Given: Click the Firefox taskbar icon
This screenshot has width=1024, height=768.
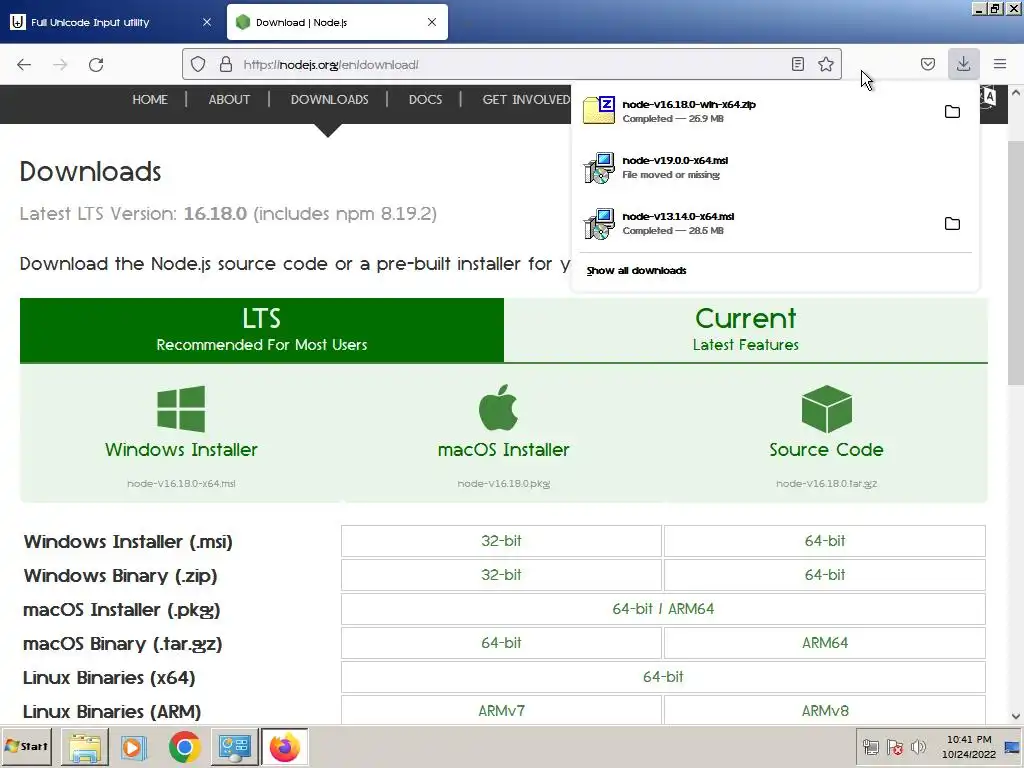Looking at the screenshot, I should coord(284,746).
